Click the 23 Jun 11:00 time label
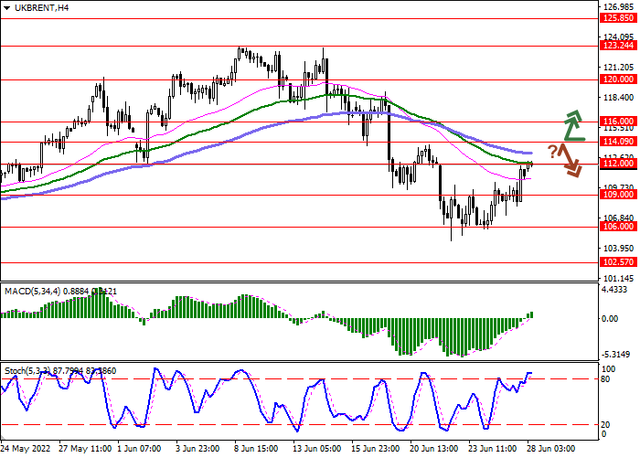The width and height of the screenshot is (640, 457). point(492,449)
